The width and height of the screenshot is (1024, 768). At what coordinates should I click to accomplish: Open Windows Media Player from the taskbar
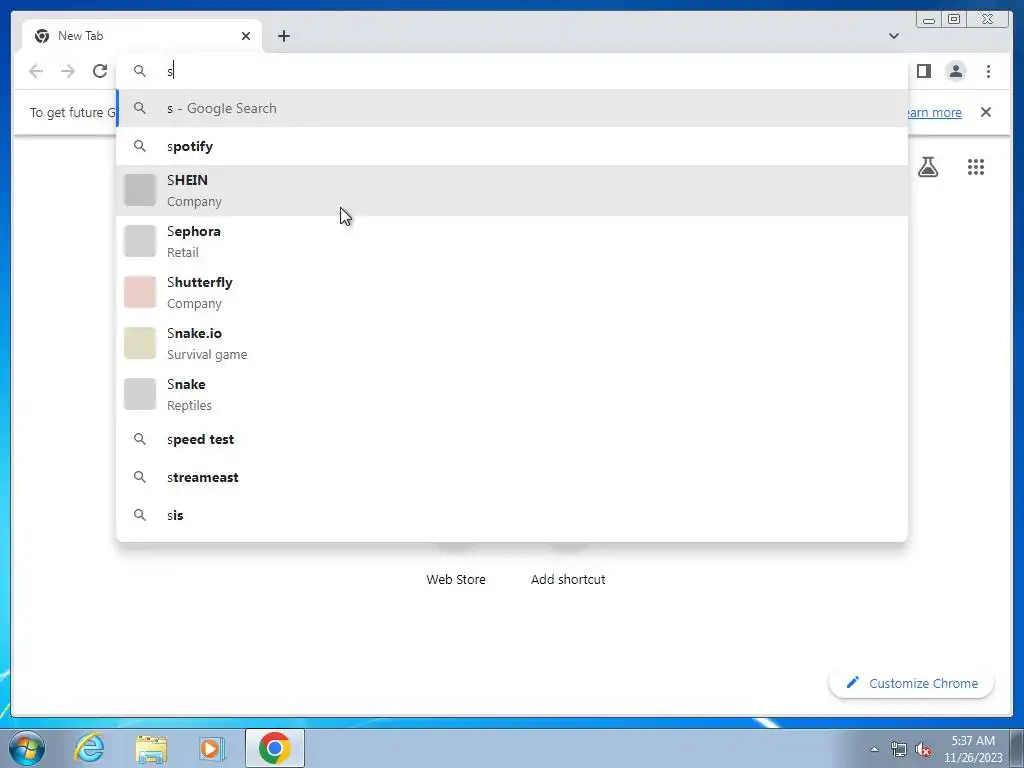click(x=212, y=748)
